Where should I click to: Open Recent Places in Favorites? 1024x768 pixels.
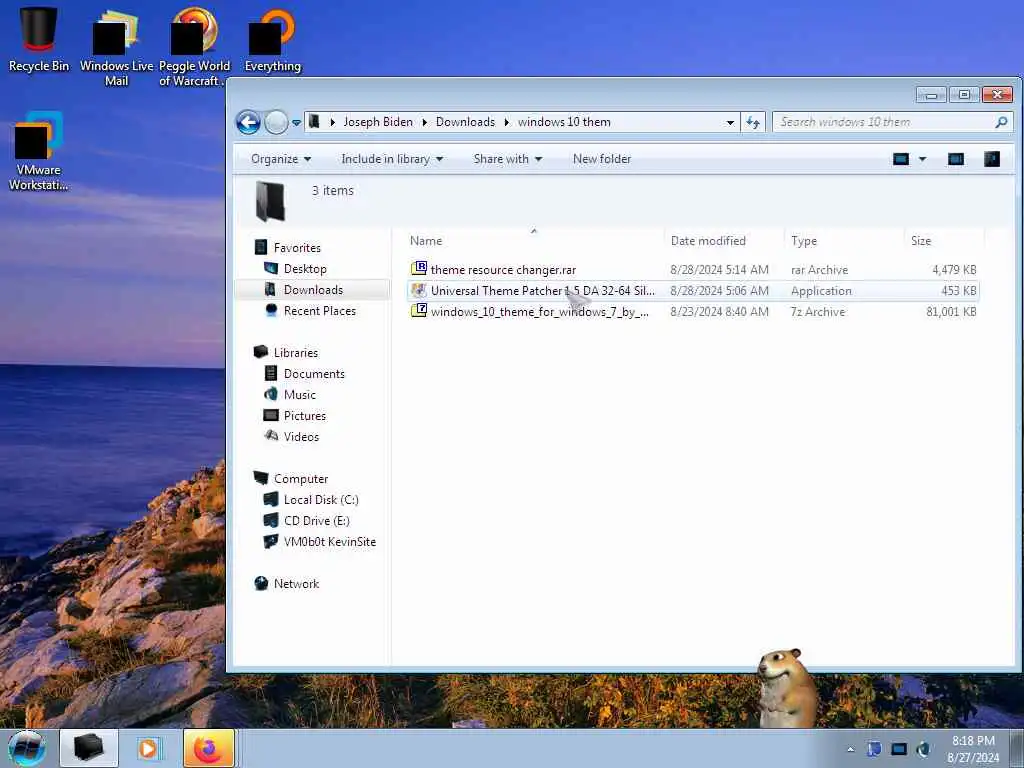click(x=320, y=311)
